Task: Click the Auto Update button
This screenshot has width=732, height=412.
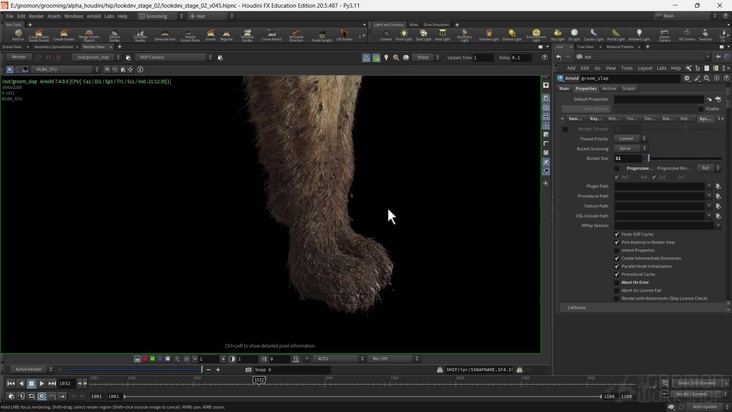Action: (704, 407)
